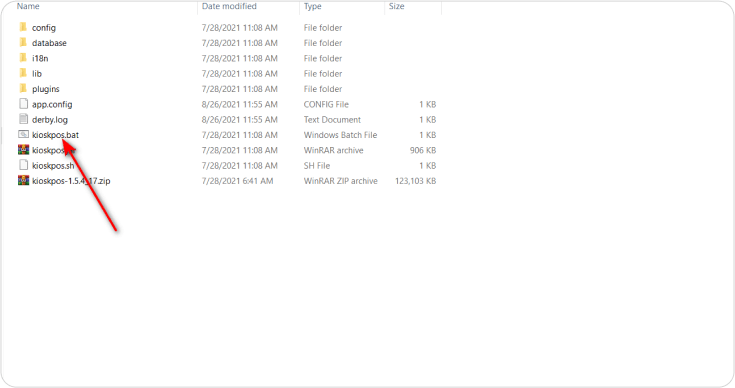Click the modified date of kioskpos.sh
735x388 pixels.
pyautogui.click(x=240, y=166)
